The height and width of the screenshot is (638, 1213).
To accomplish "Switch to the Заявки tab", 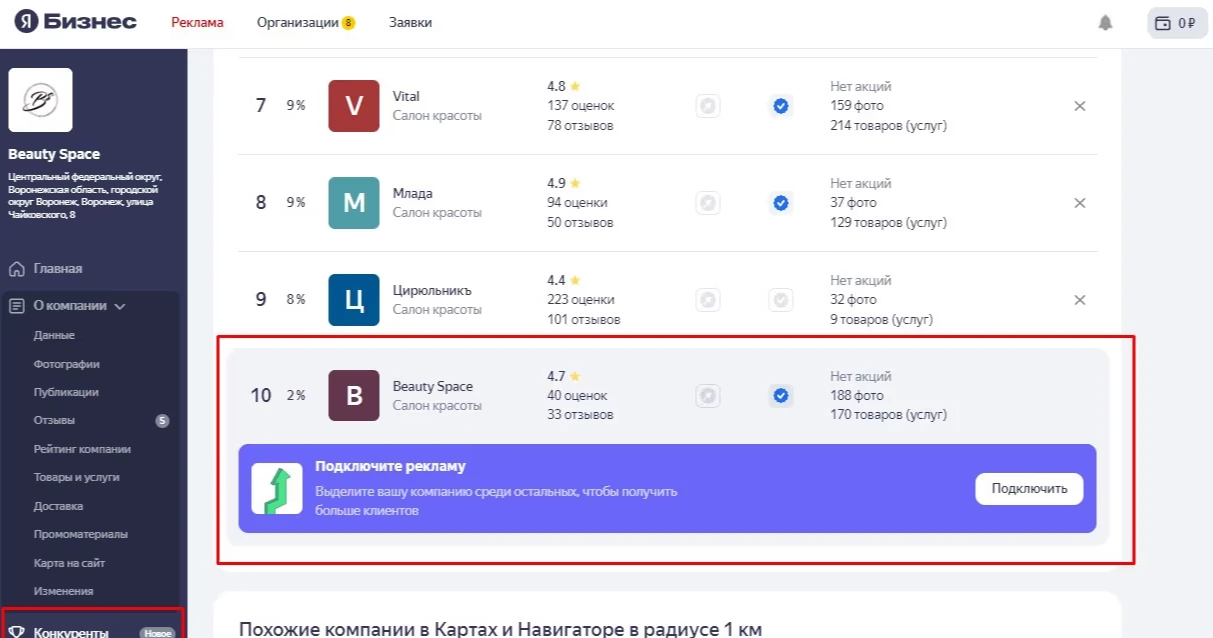I will pos(411,22).
